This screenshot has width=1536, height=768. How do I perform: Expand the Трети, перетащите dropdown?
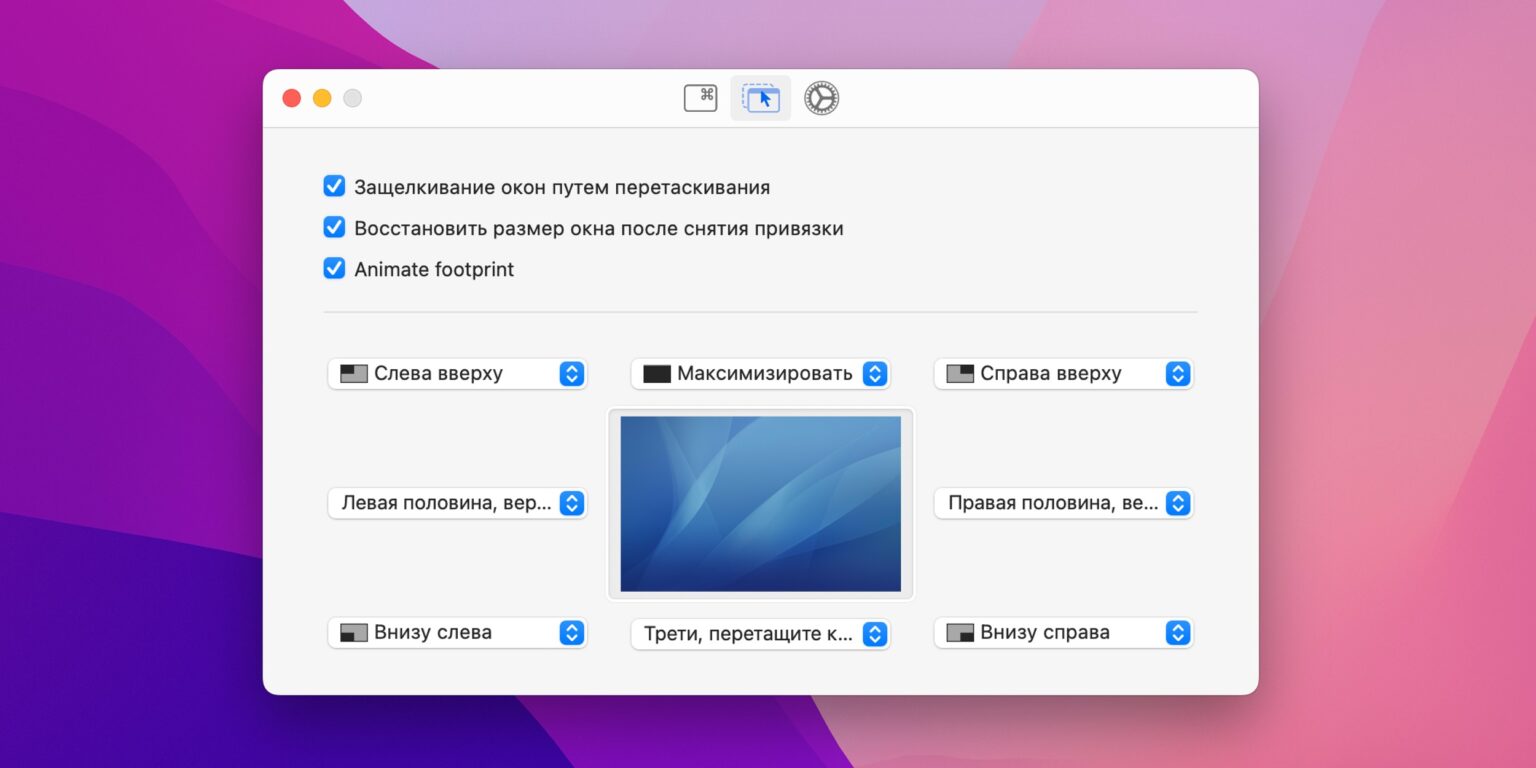[874, 634]
